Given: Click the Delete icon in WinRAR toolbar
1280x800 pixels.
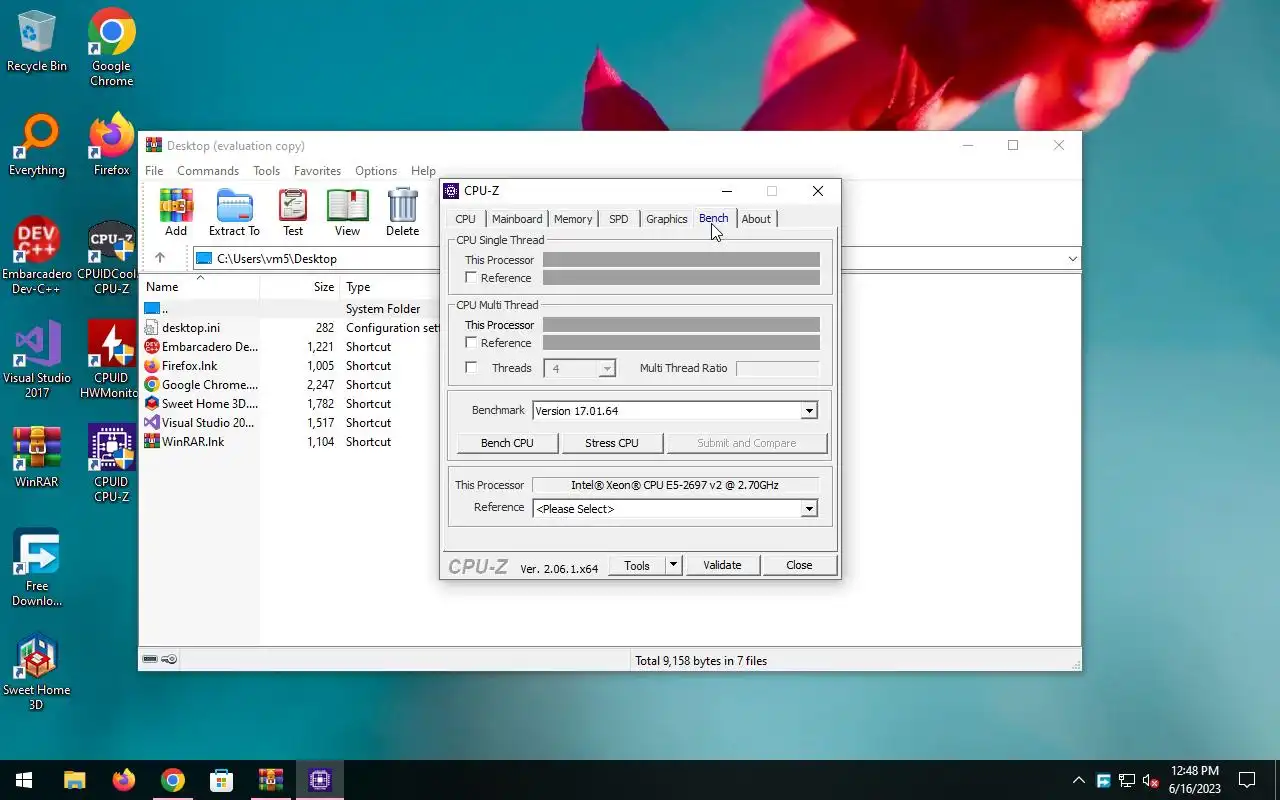Looking at the screenshot, I should pyautogui.click(x=402, y=212).
